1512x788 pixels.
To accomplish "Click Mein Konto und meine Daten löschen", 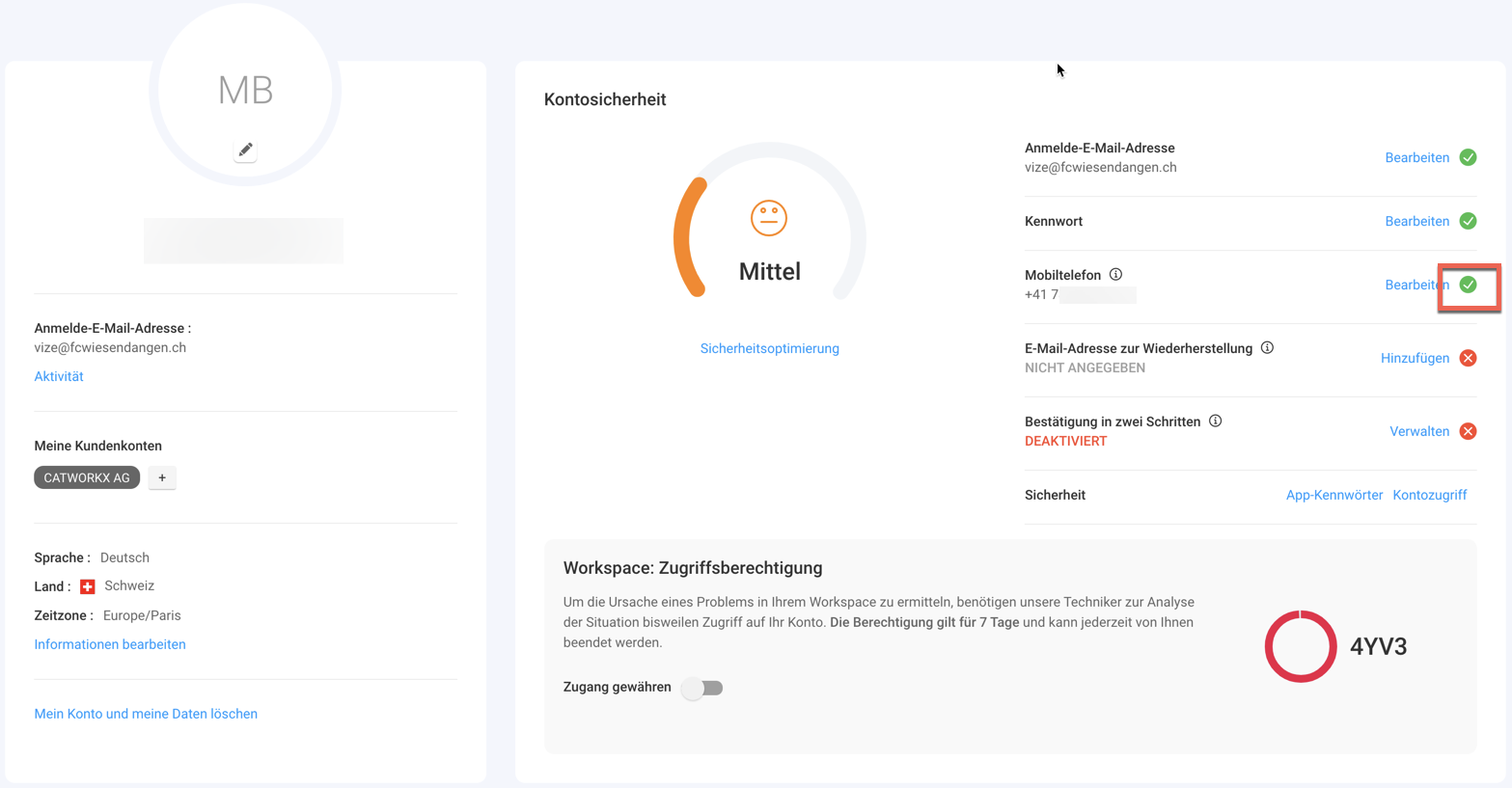I will tap(146, 714).
